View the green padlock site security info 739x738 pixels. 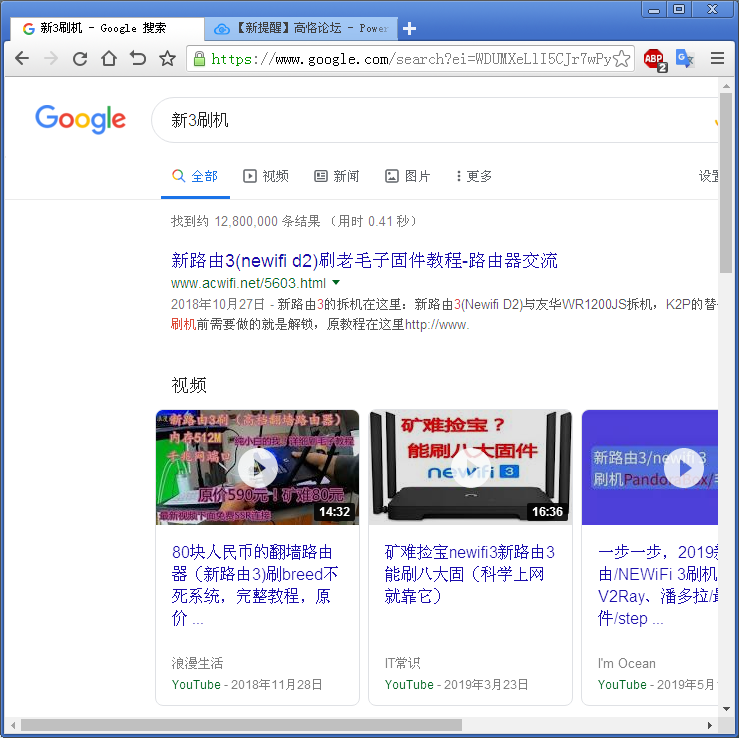click(x=199, y=59)
